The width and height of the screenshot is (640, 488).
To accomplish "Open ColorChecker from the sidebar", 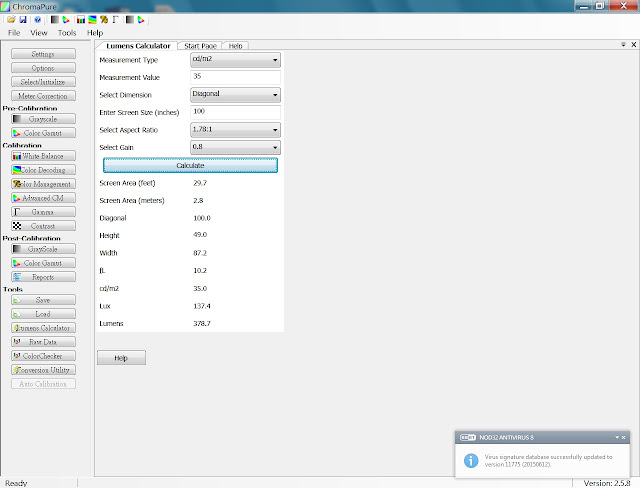I will (x=43, y=356).
